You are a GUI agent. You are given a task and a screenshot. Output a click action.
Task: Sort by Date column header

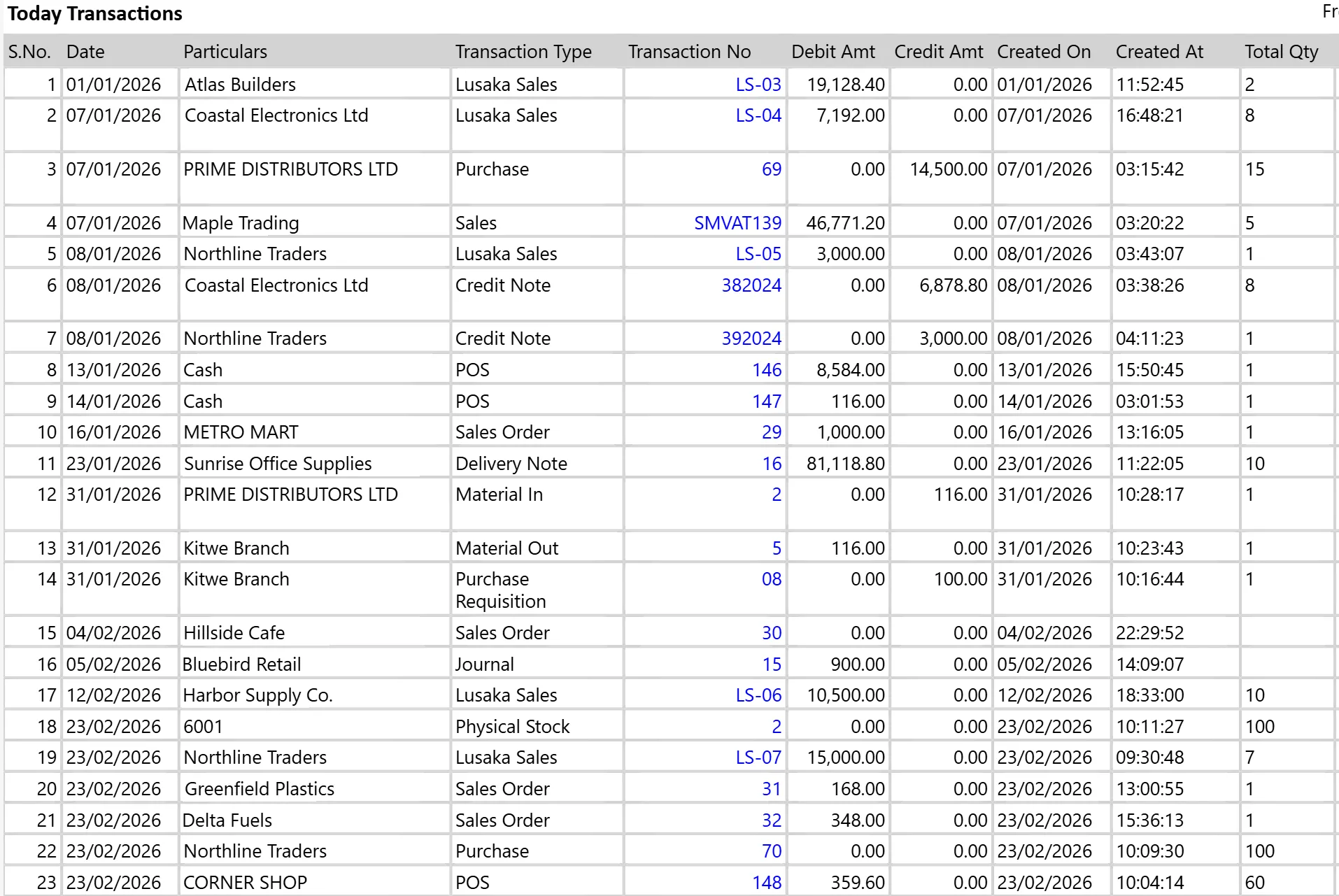tap(85, 52)
